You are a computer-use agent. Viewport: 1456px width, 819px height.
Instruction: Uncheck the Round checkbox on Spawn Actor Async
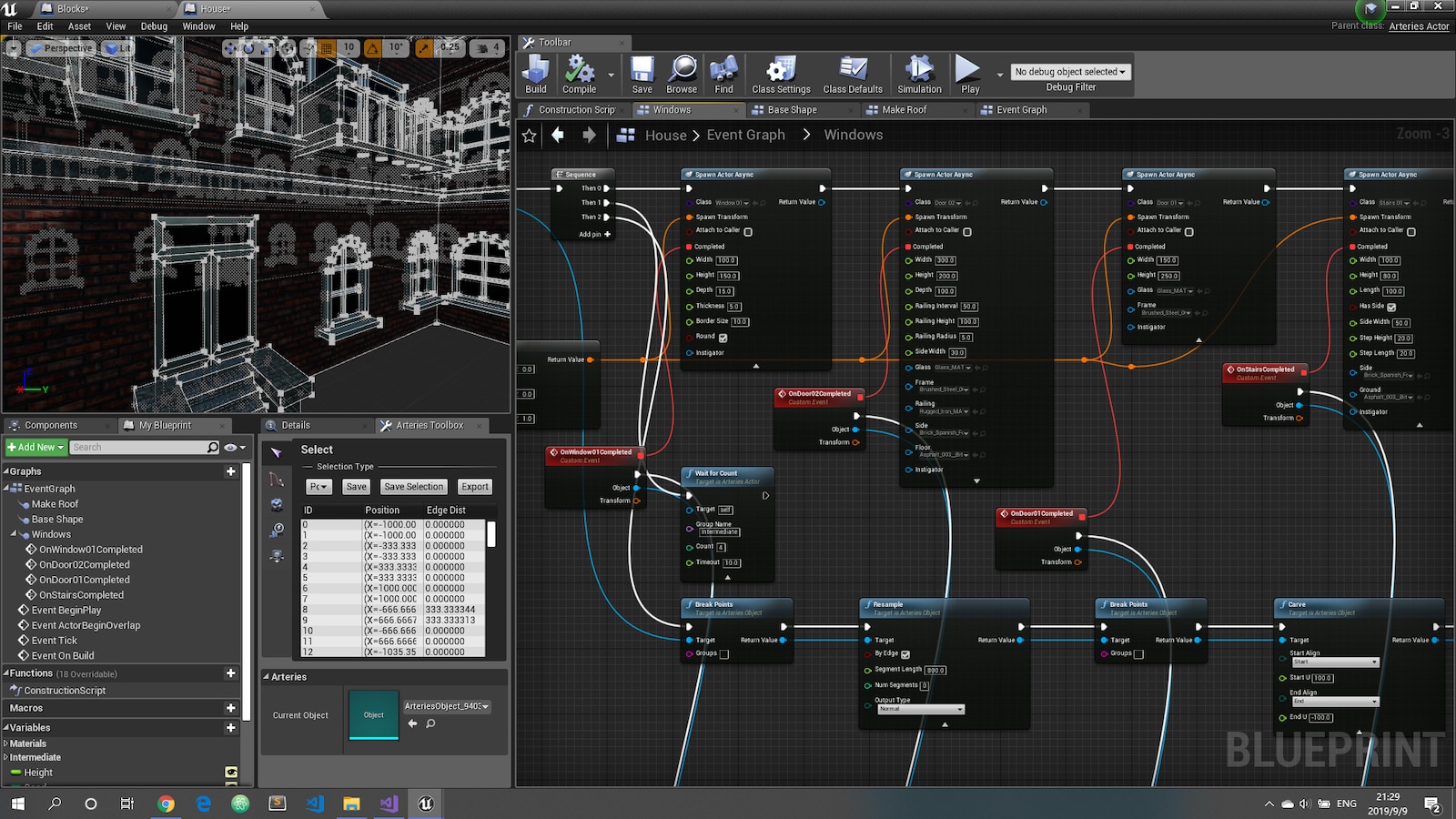pos(723,337)
